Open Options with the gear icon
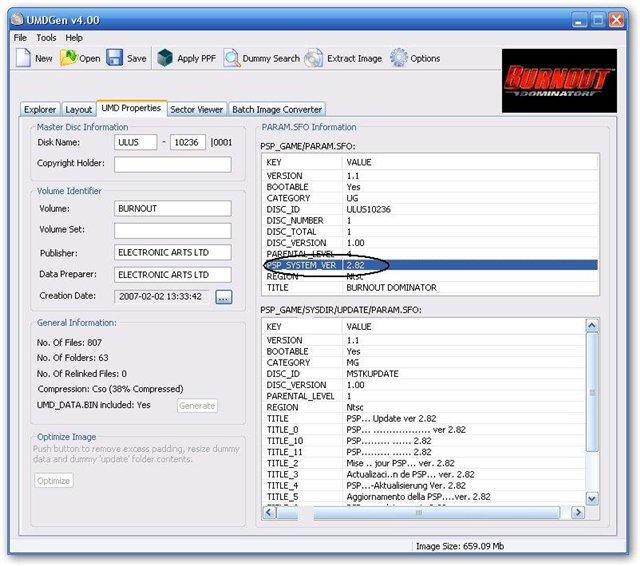This screenshot has width=640, height=566. pyautogui.click(x=399, y=59)
